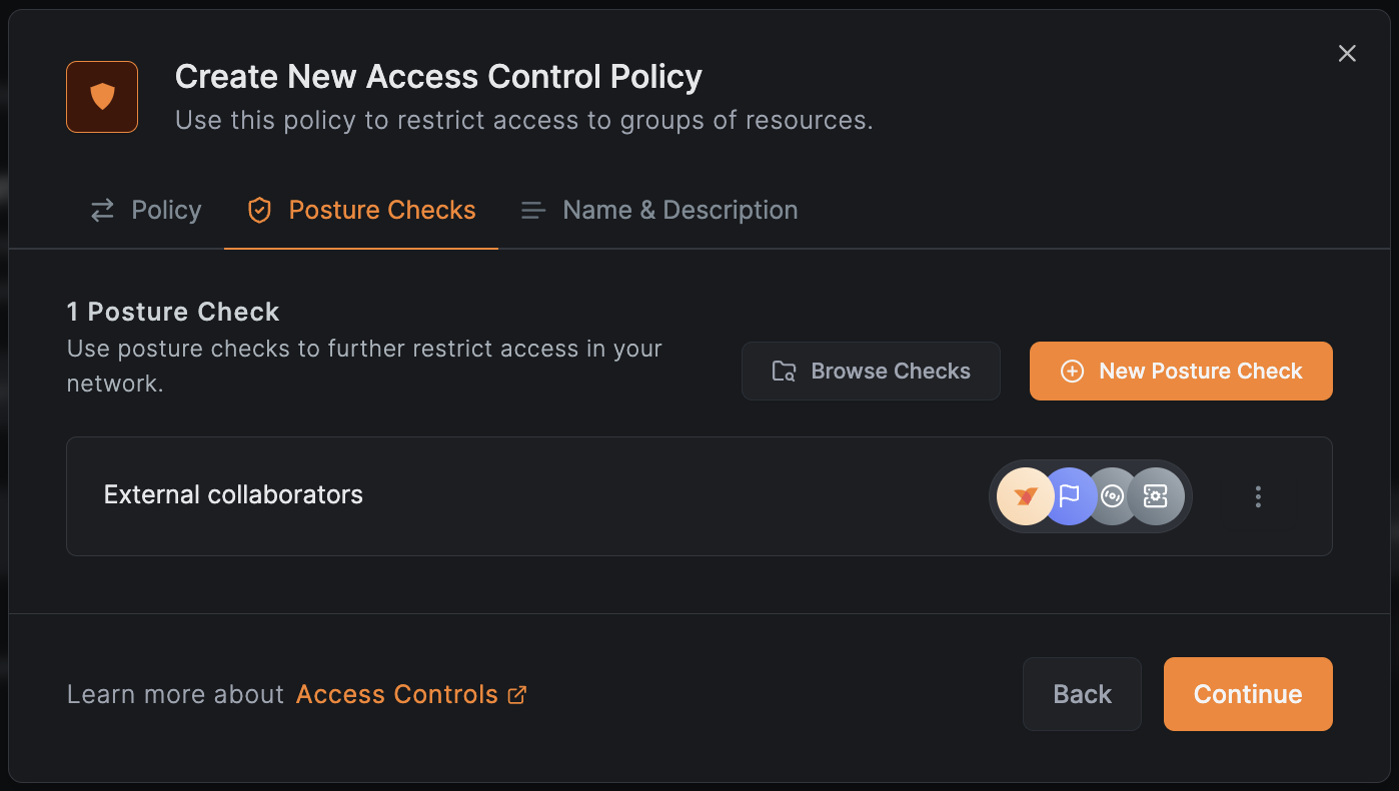Open the Access Controls documentation link
This screenshot has height=791, width=1399.
[x=396, y=694]
